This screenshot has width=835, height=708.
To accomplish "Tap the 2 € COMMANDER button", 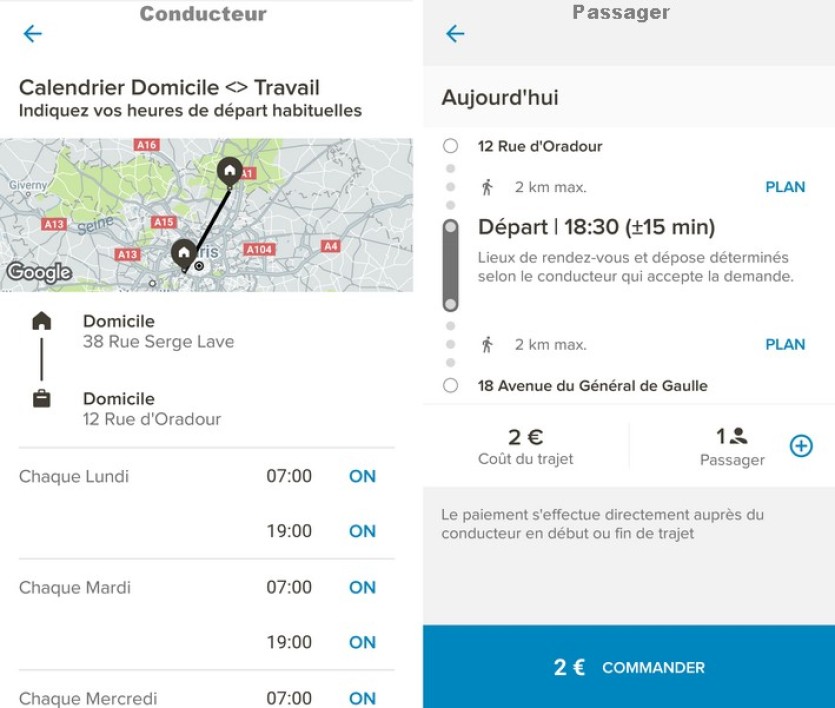I will [629, 666].
